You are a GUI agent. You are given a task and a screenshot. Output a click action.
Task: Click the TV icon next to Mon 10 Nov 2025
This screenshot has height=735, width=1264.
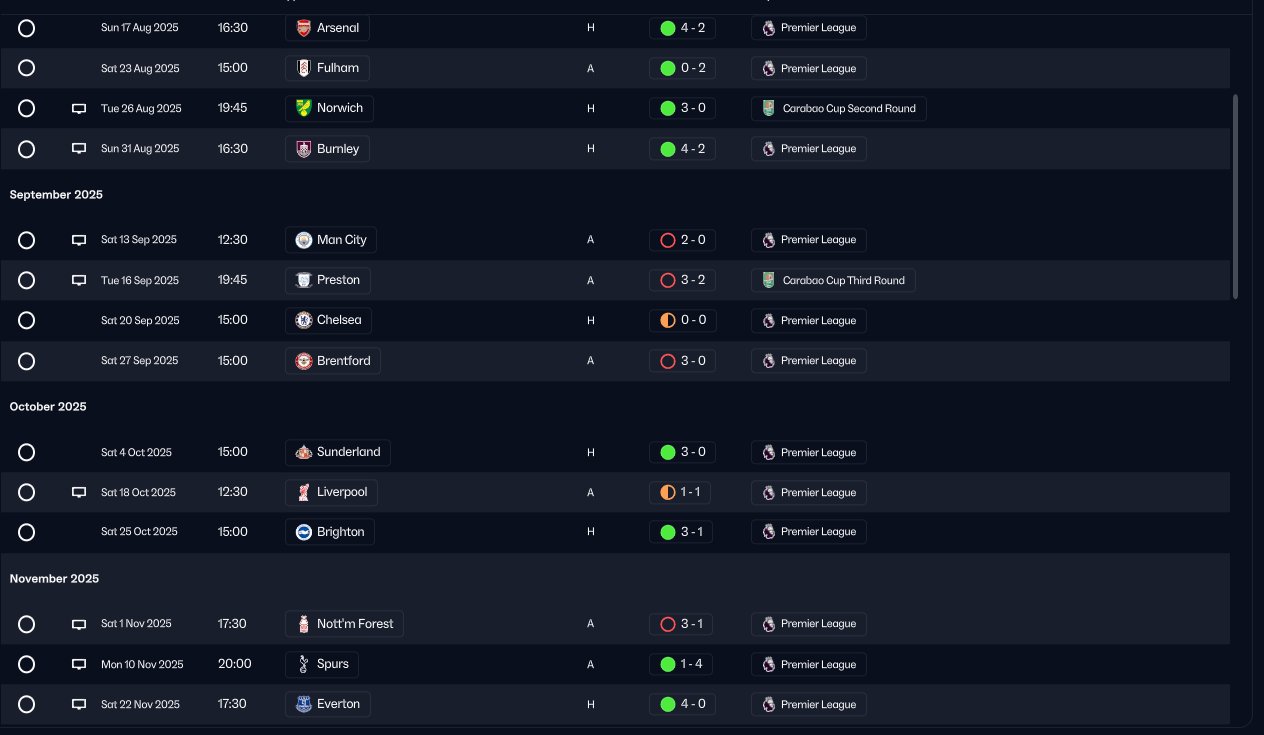79,665
